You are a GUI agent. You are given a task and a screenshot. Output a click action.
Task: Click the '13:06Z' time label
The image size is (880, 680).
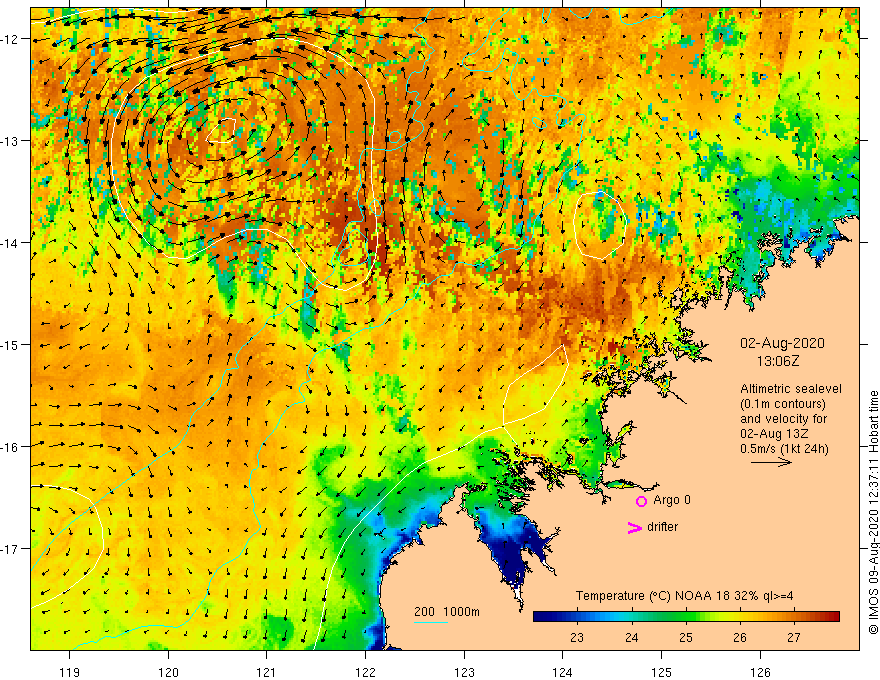tap(778, 361)
